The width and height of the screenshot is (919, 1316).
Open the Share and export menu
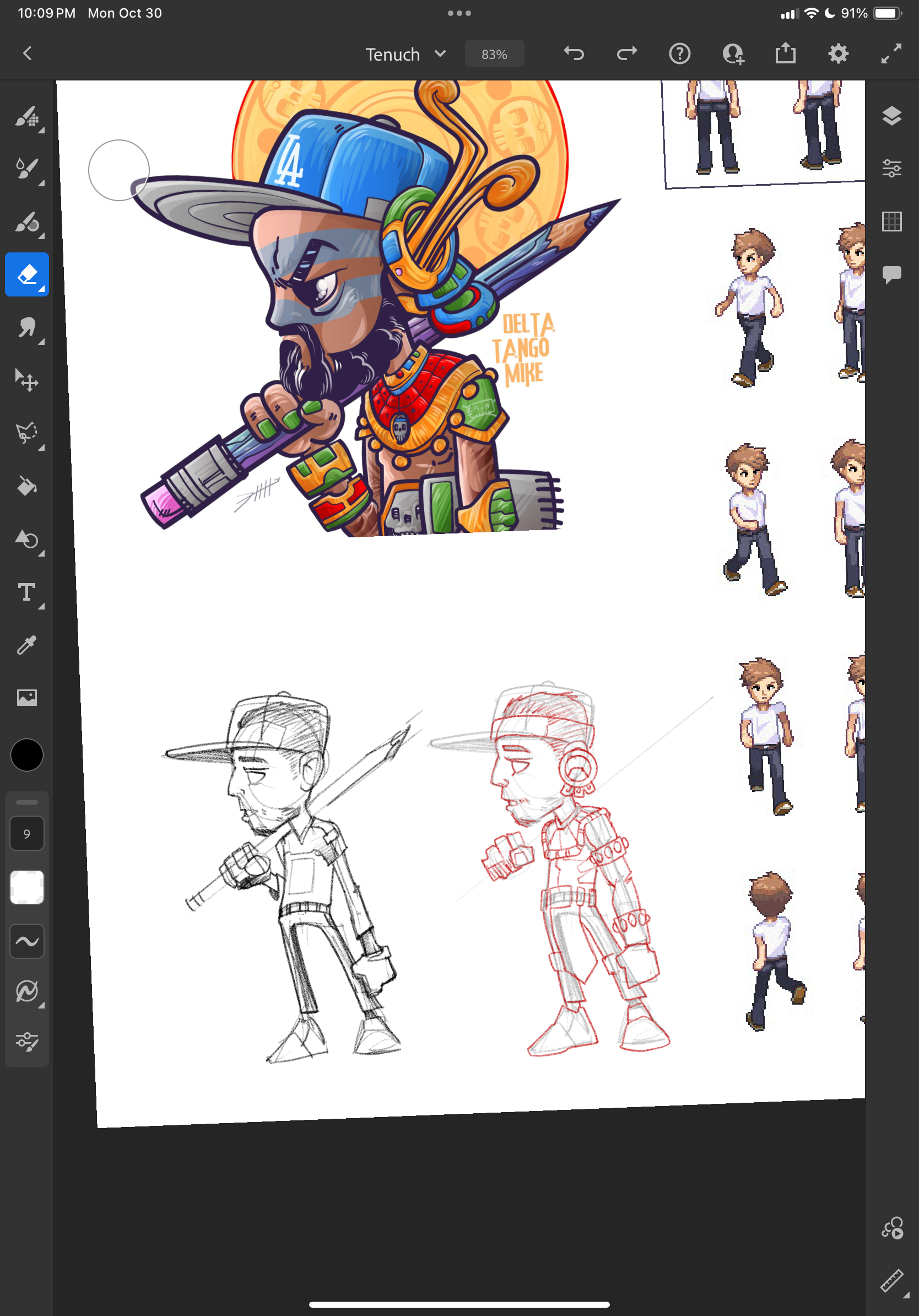pos(786,53)
